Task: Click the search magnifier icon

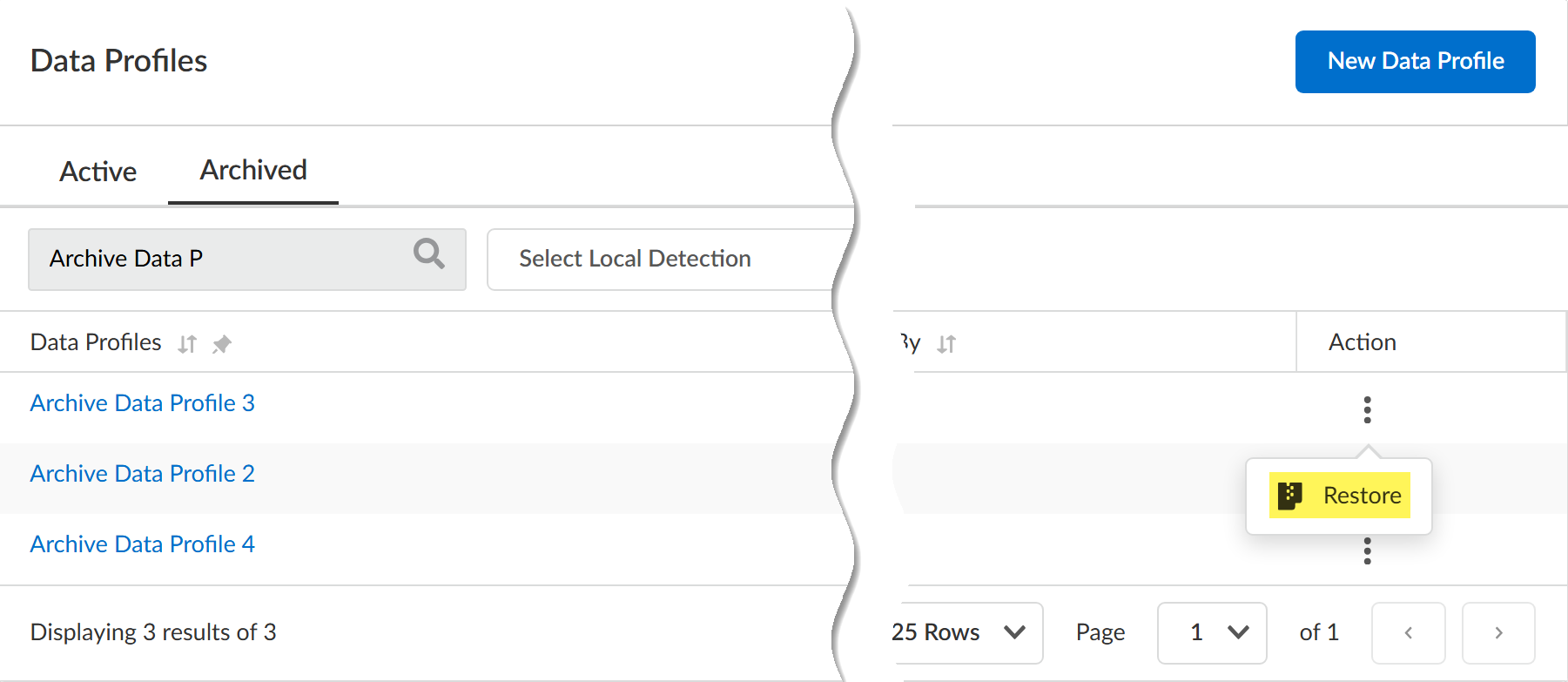Action: [428, 254]
